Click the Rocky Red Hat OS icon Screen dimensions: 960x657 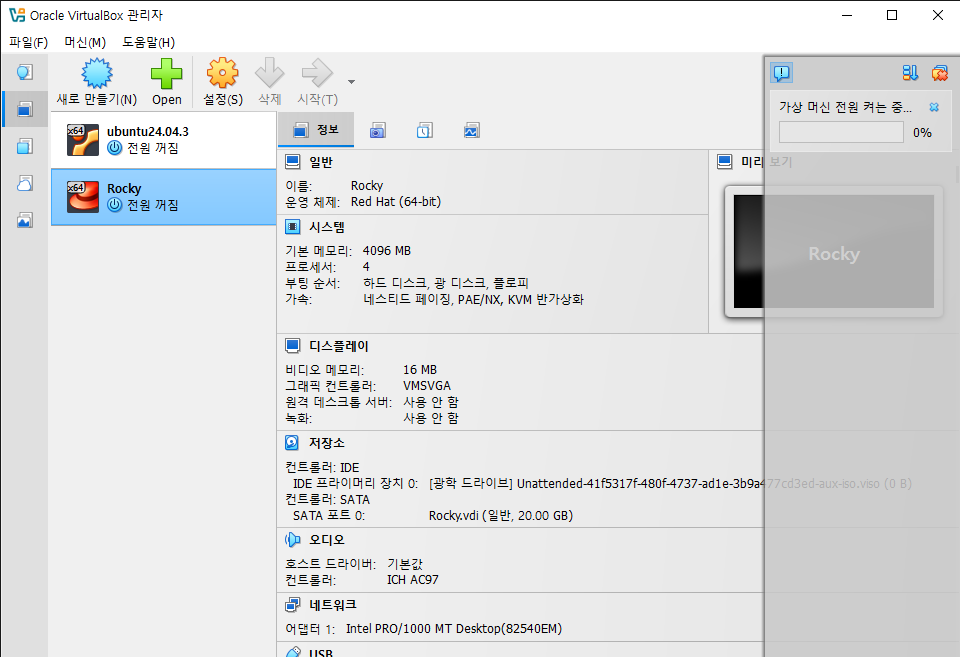[83, 197]
